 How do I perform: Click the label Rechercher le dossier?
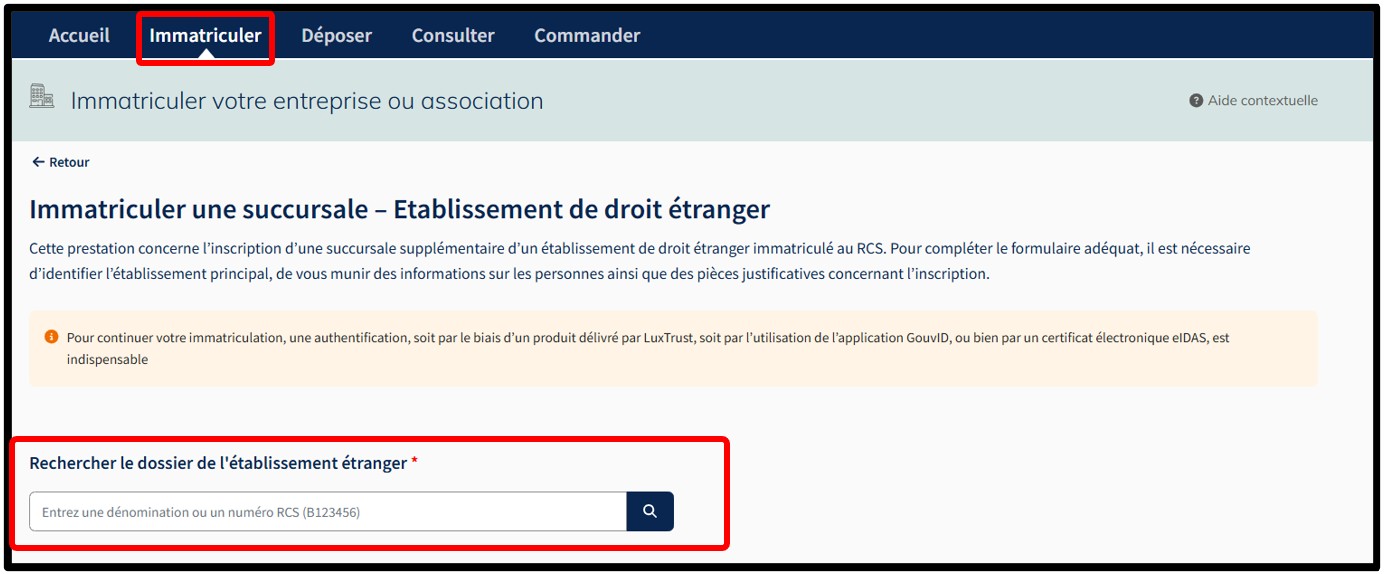(218, 463)
